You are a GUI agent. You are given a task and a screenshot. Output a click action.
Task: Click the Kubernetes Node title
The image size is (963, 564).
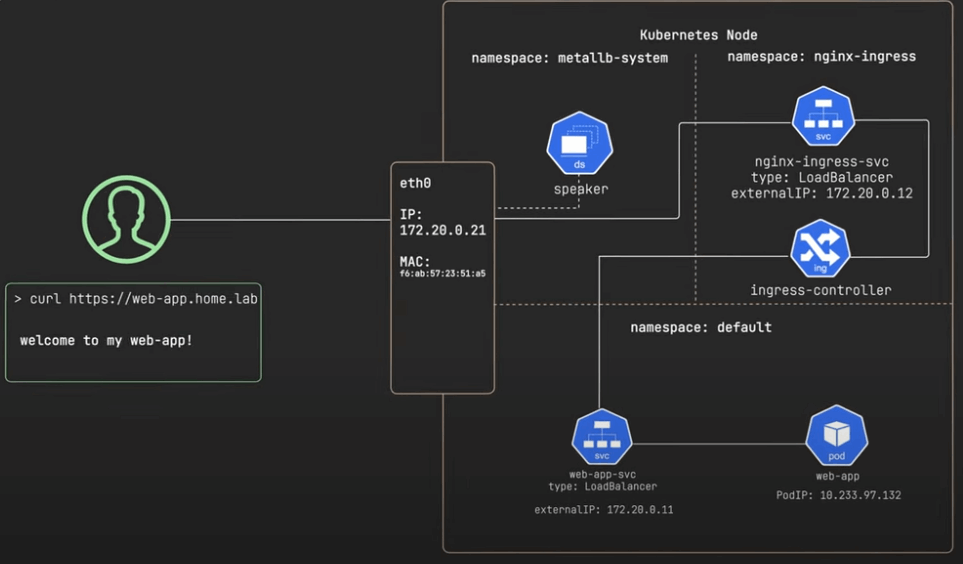pos(699,35)
